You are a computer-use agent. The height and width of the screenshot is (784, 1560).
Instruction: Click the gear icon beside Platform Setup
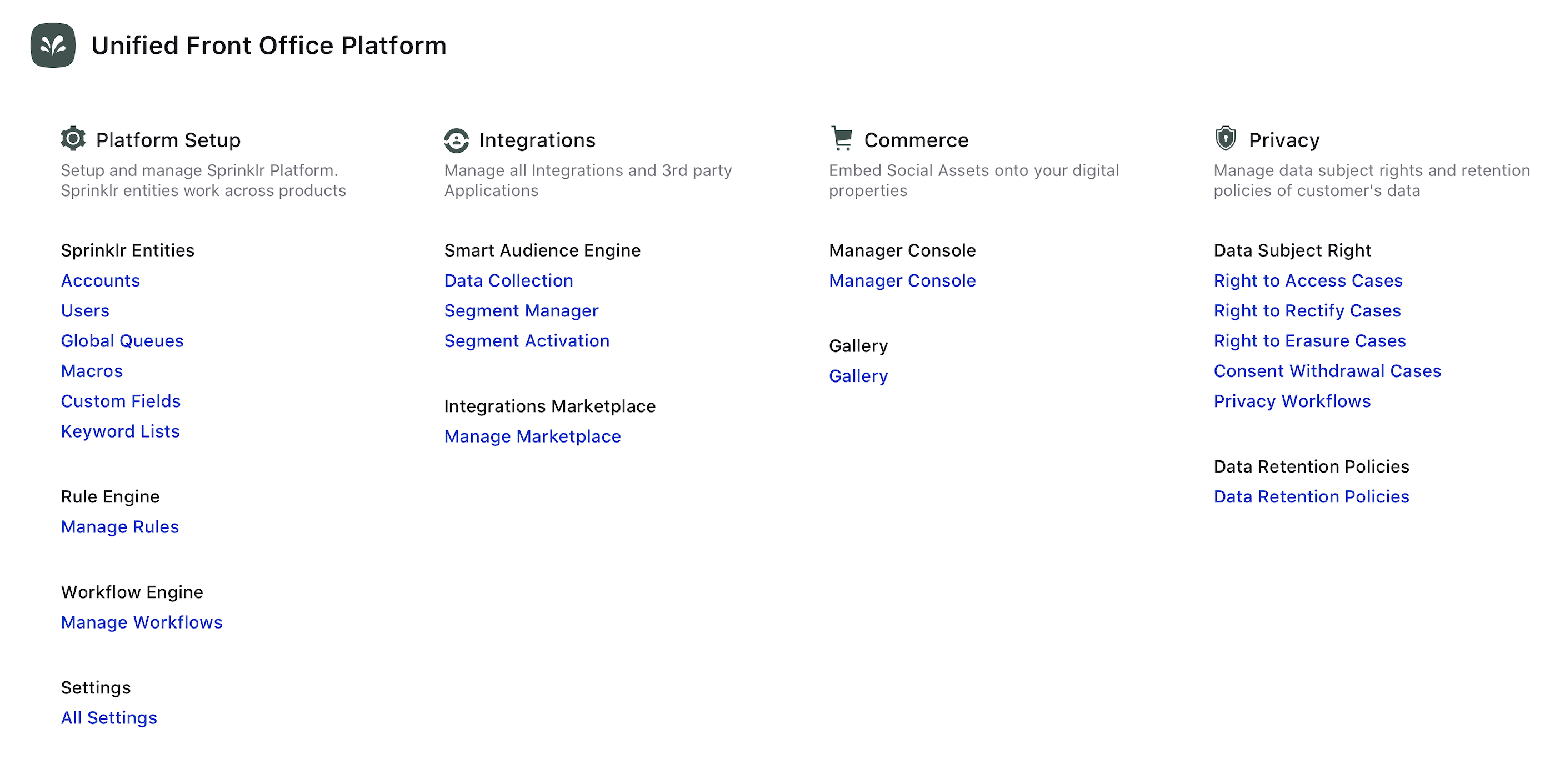coord(73,139)
